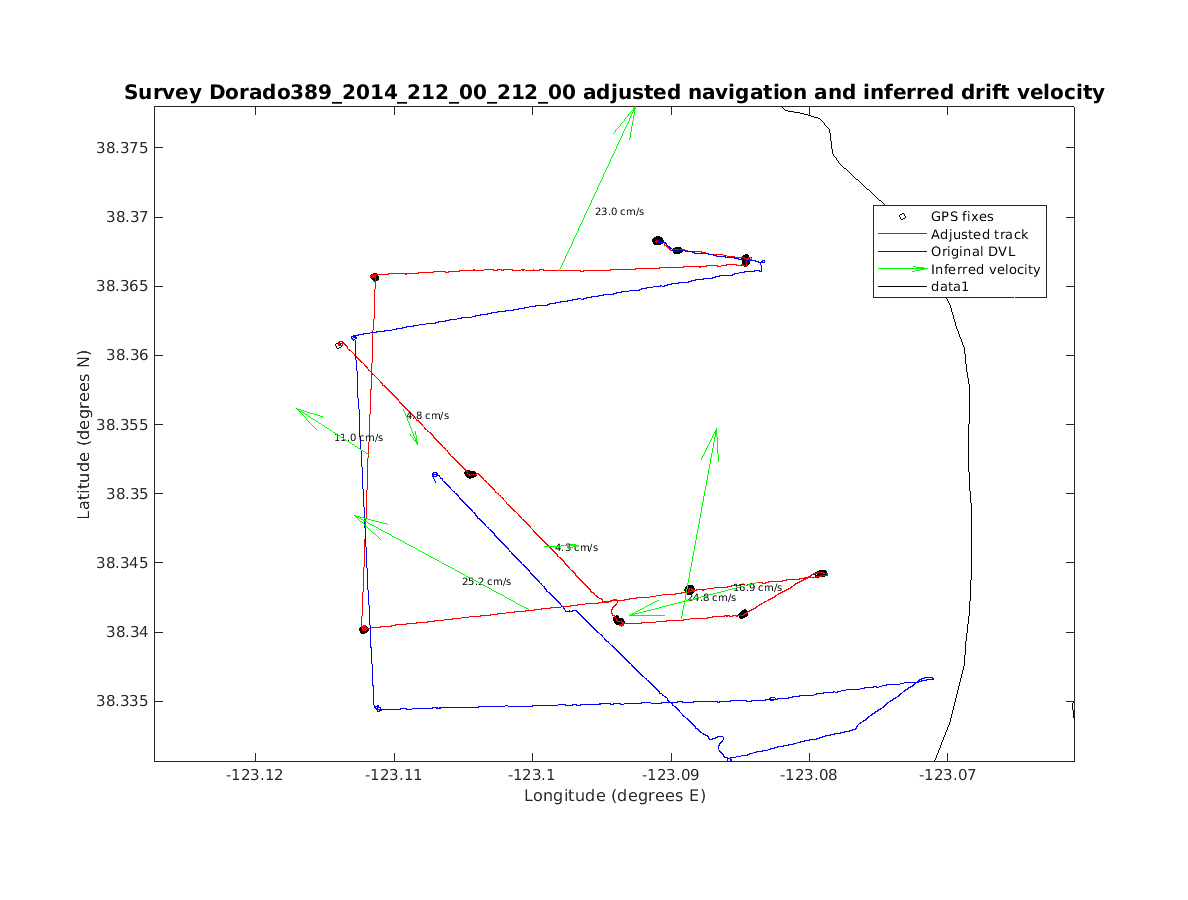The height and width of the screenshot is (900, 1188).
Task: Select the "Adjusted track" legend label
Action: (979, 234)
